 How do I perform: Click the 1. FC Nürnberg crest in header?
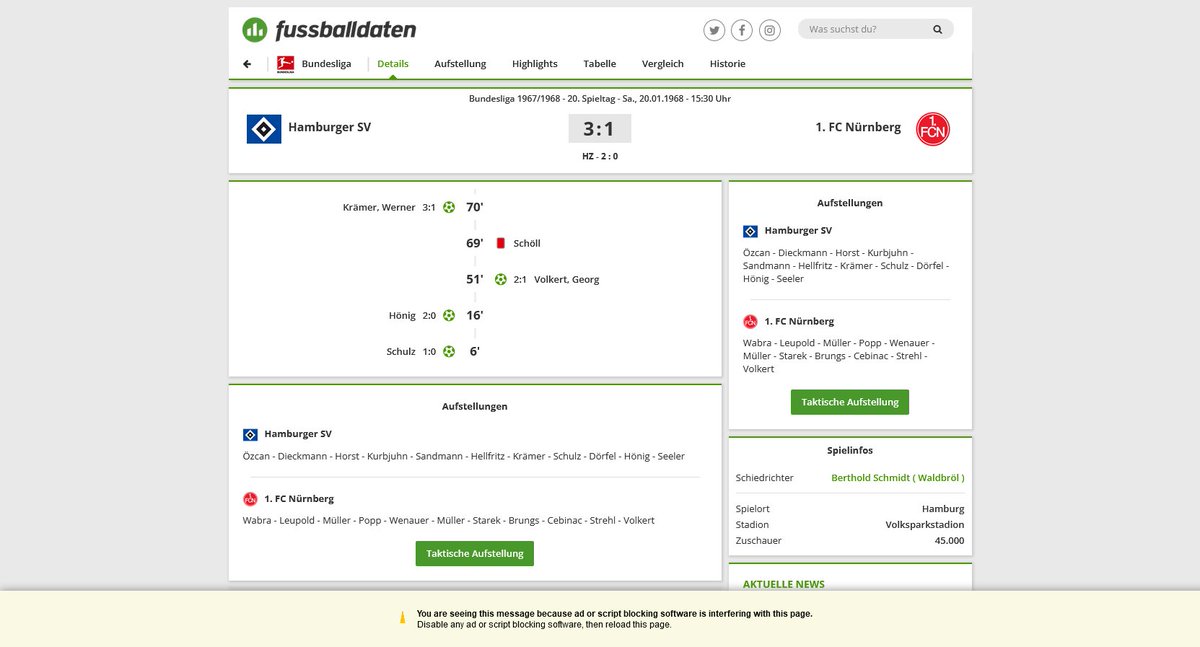(x=933, y=129)
